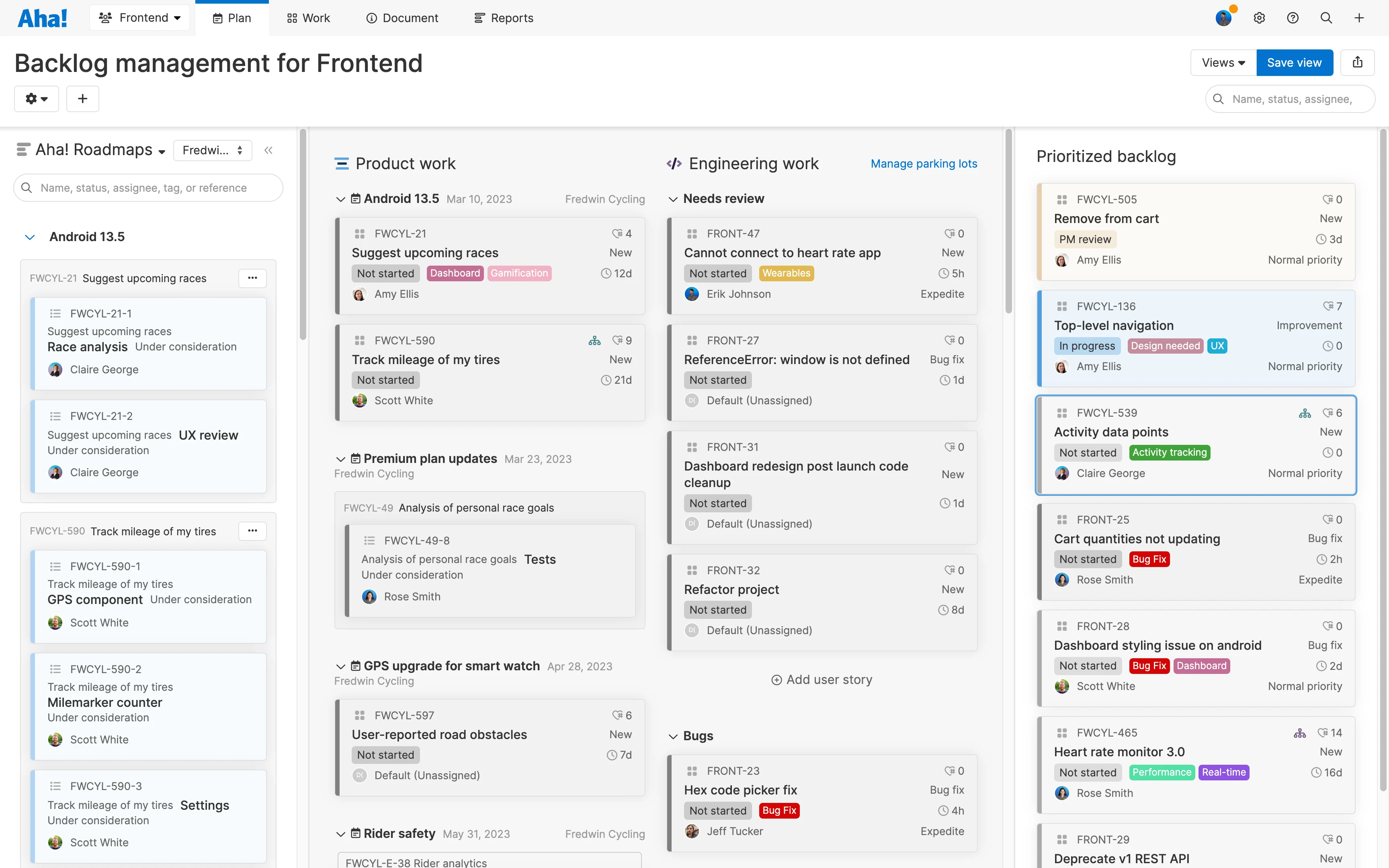Open user avatar profile menu
The image size is (1389, 868).
point(1223,18)
